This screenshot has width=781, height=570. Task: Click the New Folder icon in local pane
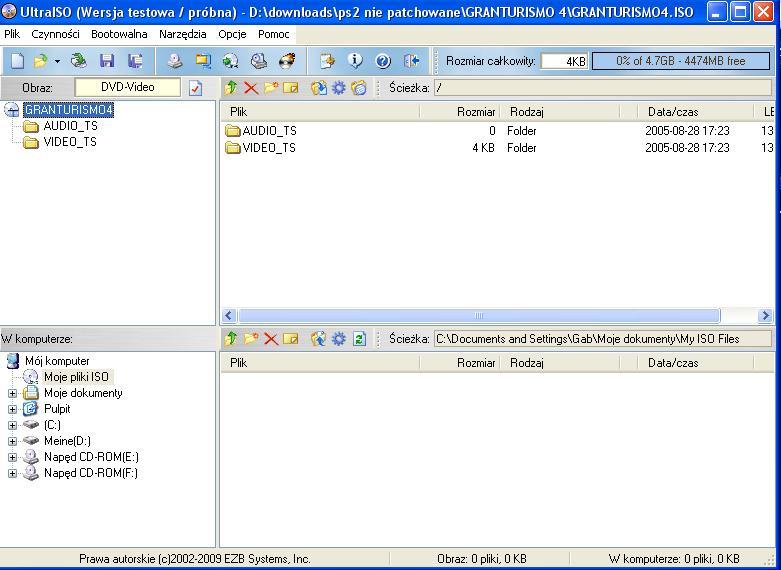point(251,339)
